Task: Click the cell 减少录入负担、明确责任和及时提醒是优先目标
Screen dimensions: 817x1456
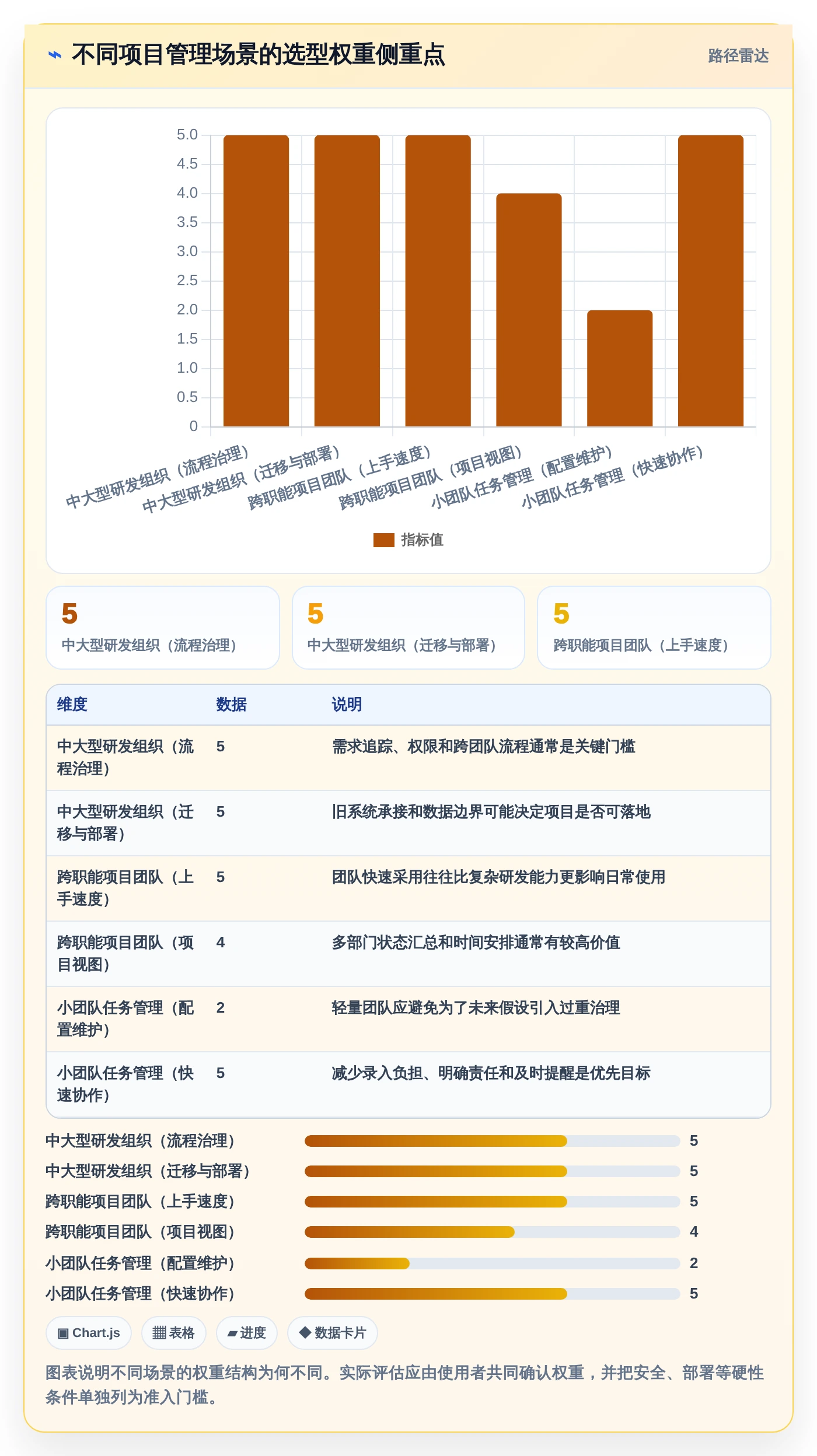Action: 491,1073
